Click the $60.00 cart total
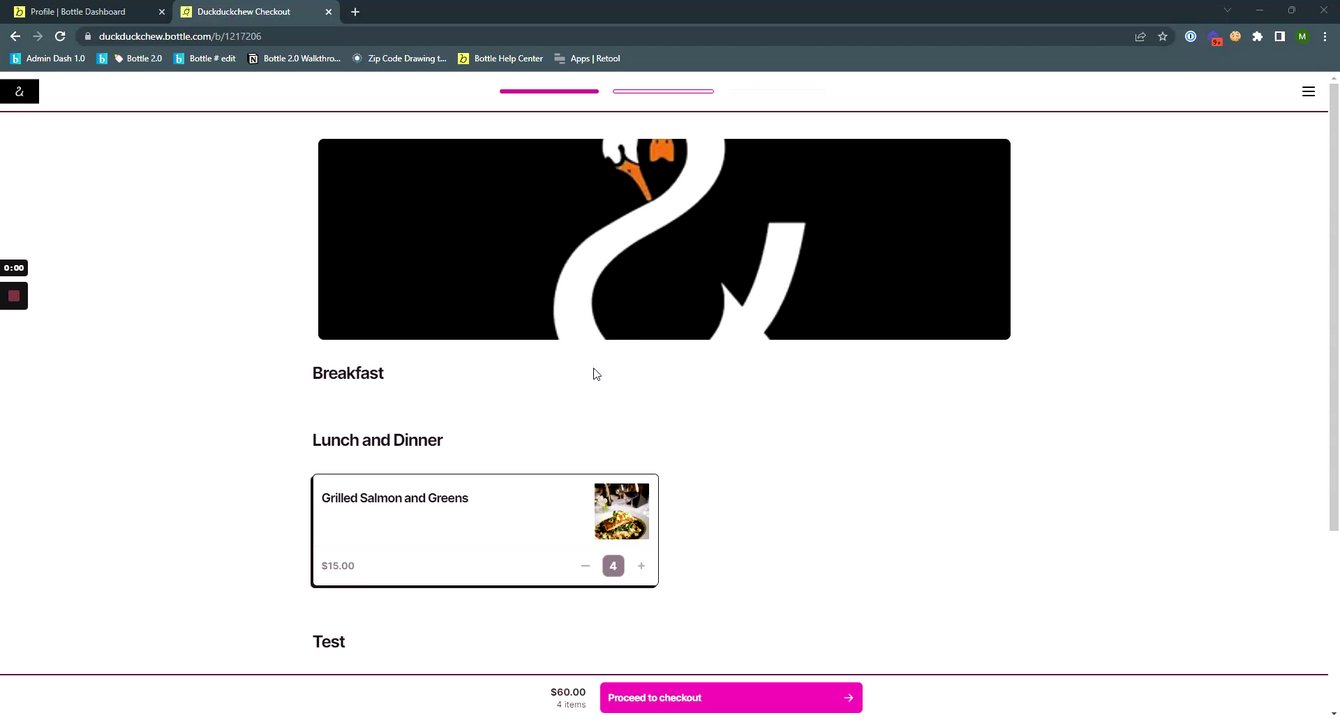 pos(568,692)
